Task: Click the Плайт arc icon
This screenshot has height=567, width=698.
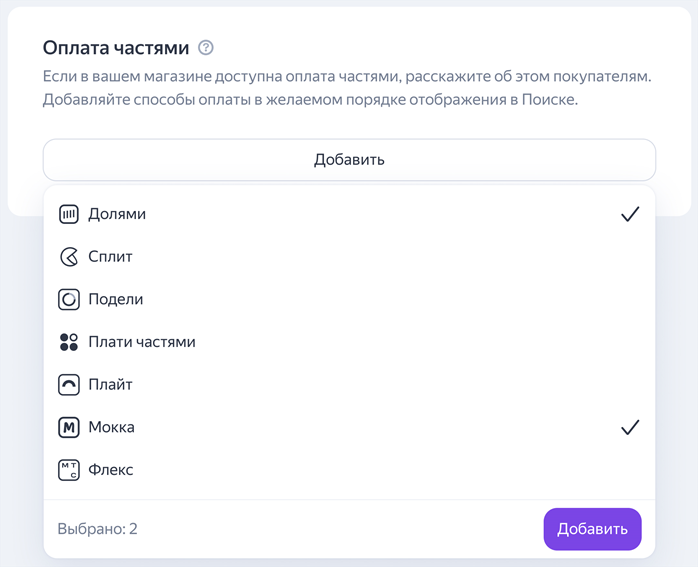Action: coord(69,385)
